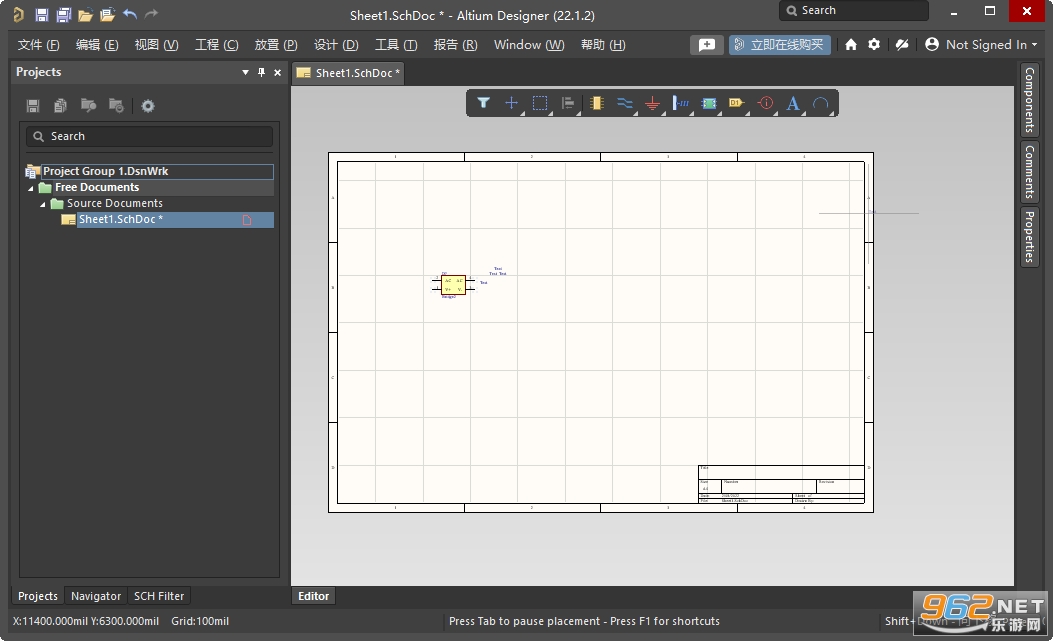
Task: Click the Projects panel open folder icon
Action: click(x=88, y=105)
